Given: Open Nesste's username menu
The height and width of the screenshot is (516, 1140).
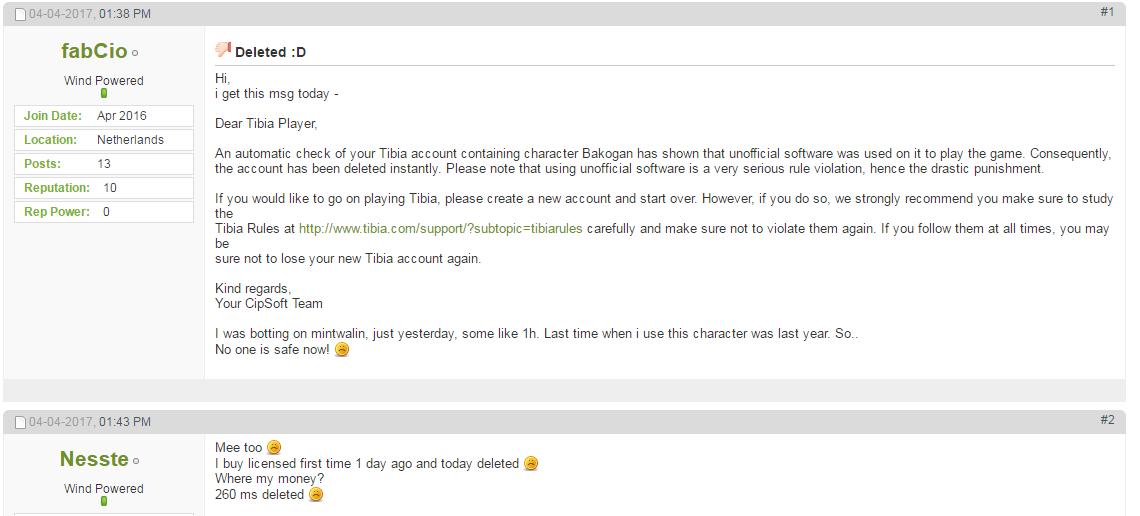Looking at the screenshot, I should 94,459.
